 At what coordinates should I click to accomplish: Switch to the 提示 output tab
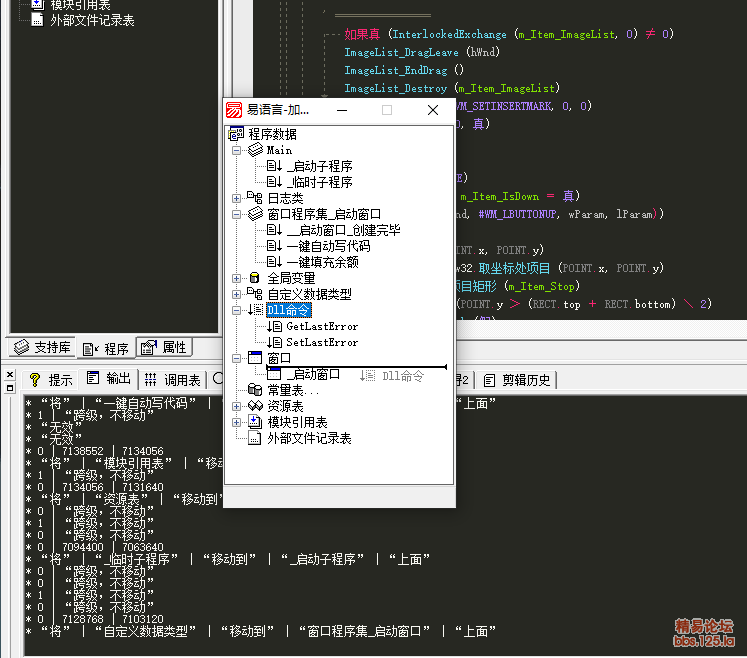(x=51, y=380)
